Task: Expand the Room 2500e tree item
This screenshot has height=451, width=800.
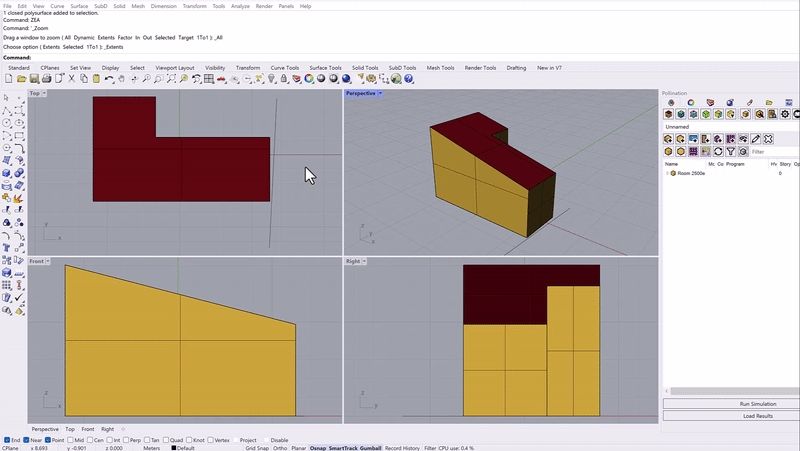Action: (x=667, y=173)
